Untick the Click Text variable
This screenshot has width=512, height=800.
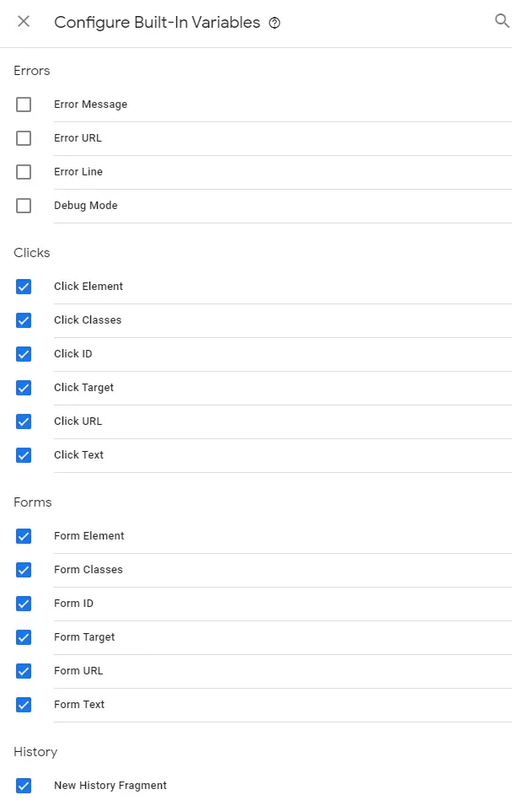23,455
